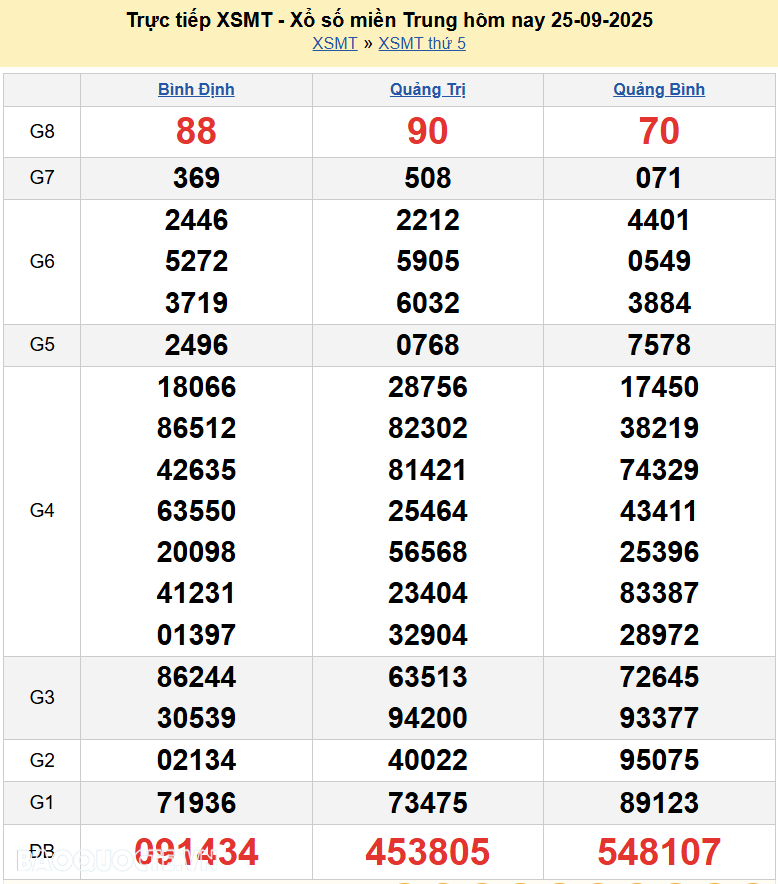Open the Quảng Trị province link
The height and width of the screenshot is (884, 778).
(x=428, y=89)
